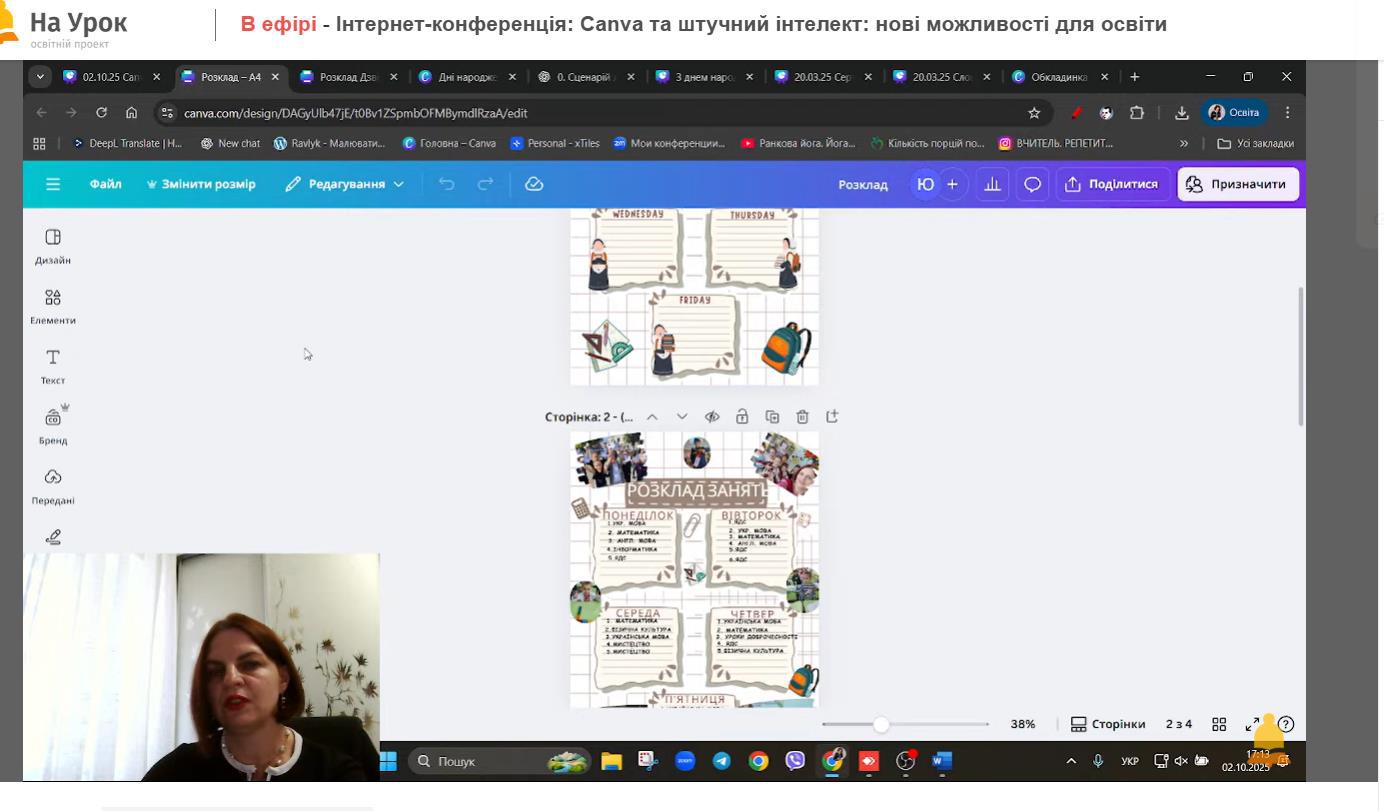Hide page 2 with eye icon
Screen dimensions: 1384x811
click(712, 416)
